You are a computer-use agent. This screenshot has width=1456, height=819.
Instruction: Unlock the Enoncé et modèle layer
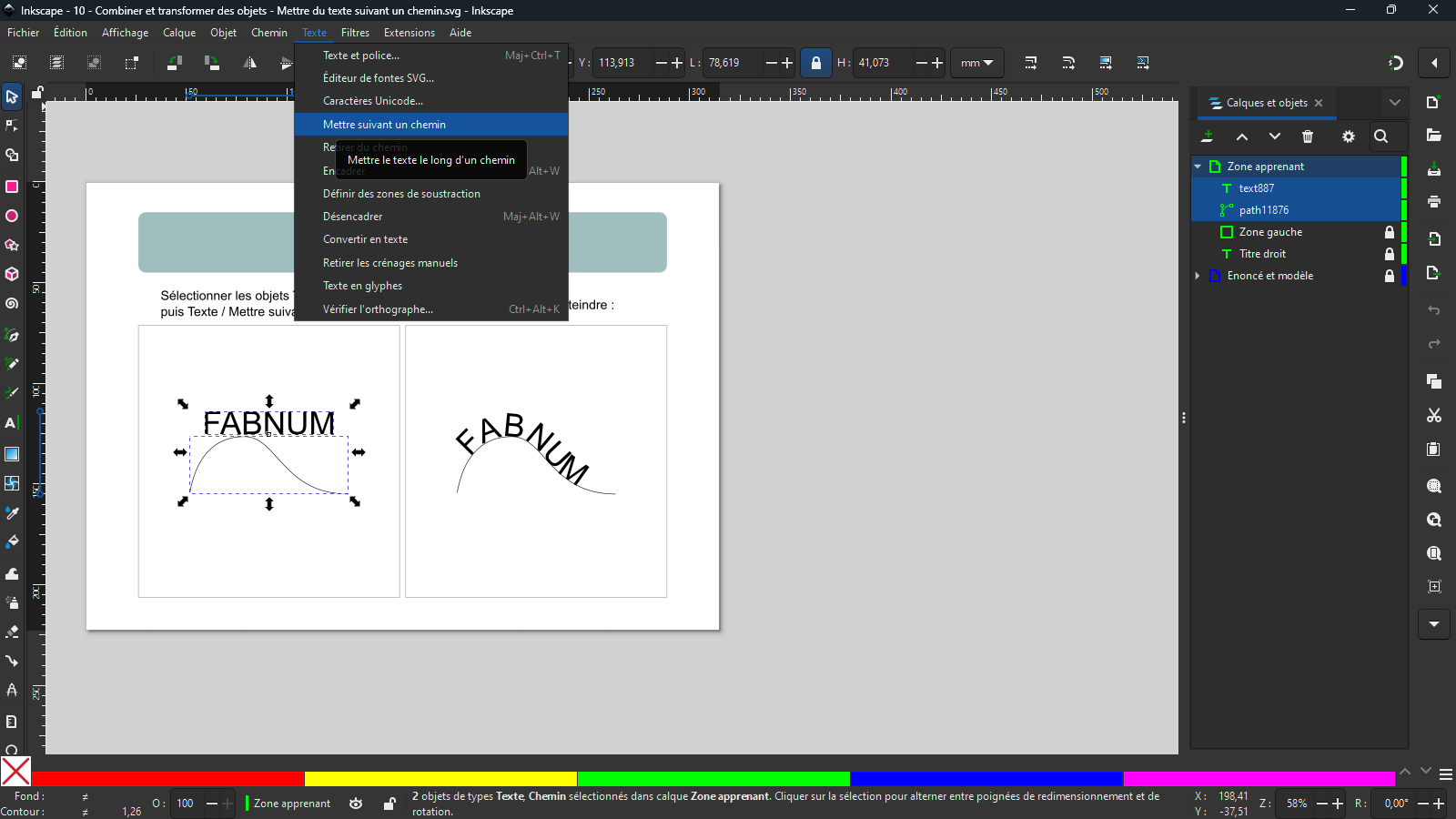(1390, 276)
